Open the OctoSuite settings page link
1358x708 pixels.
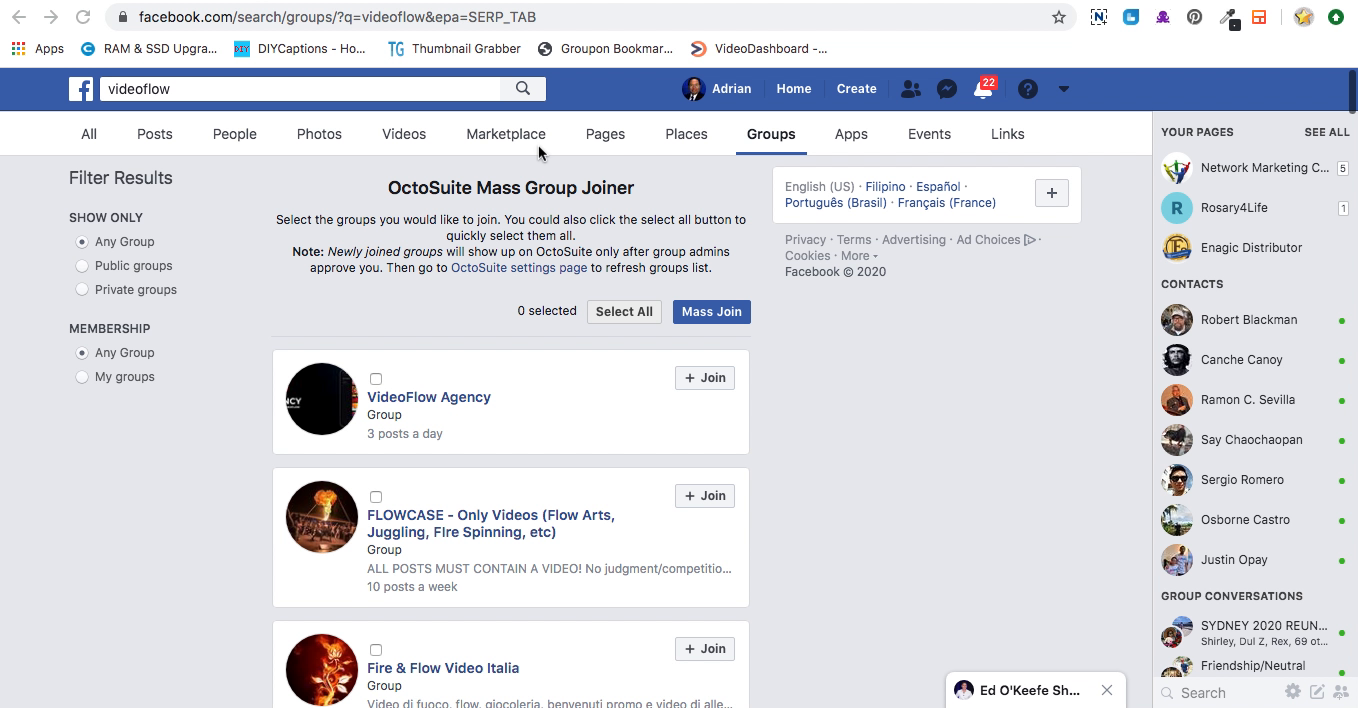point(519,268)
